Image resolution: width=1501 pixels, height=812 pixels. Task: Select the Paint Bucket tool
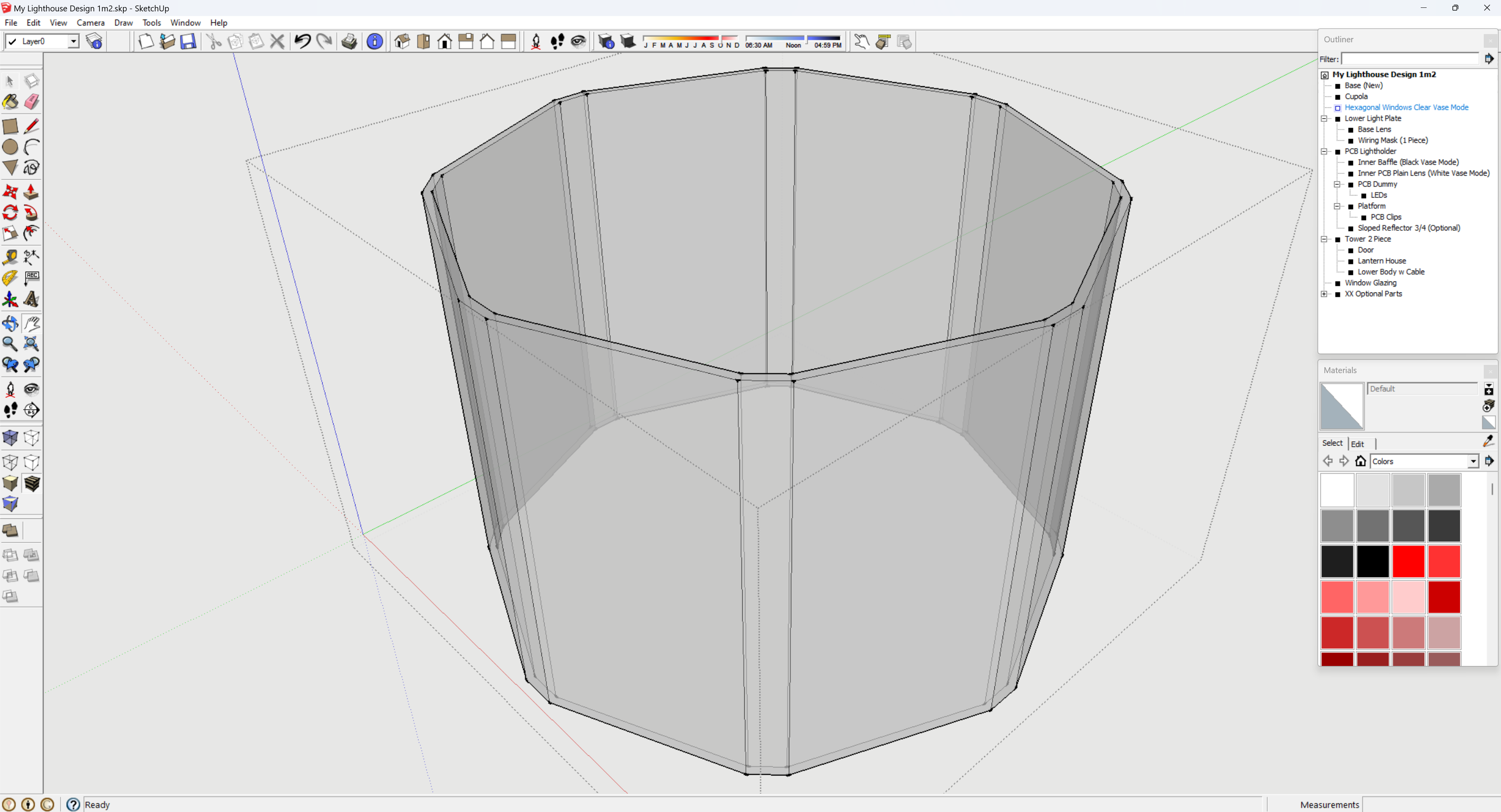11,102
